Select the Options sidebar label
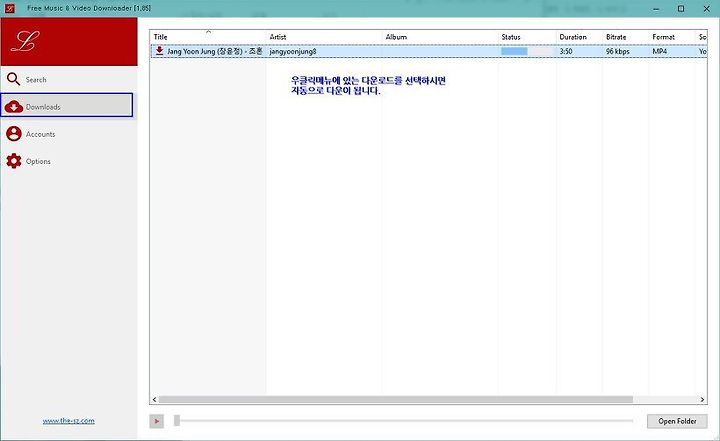 coord(38,161)
